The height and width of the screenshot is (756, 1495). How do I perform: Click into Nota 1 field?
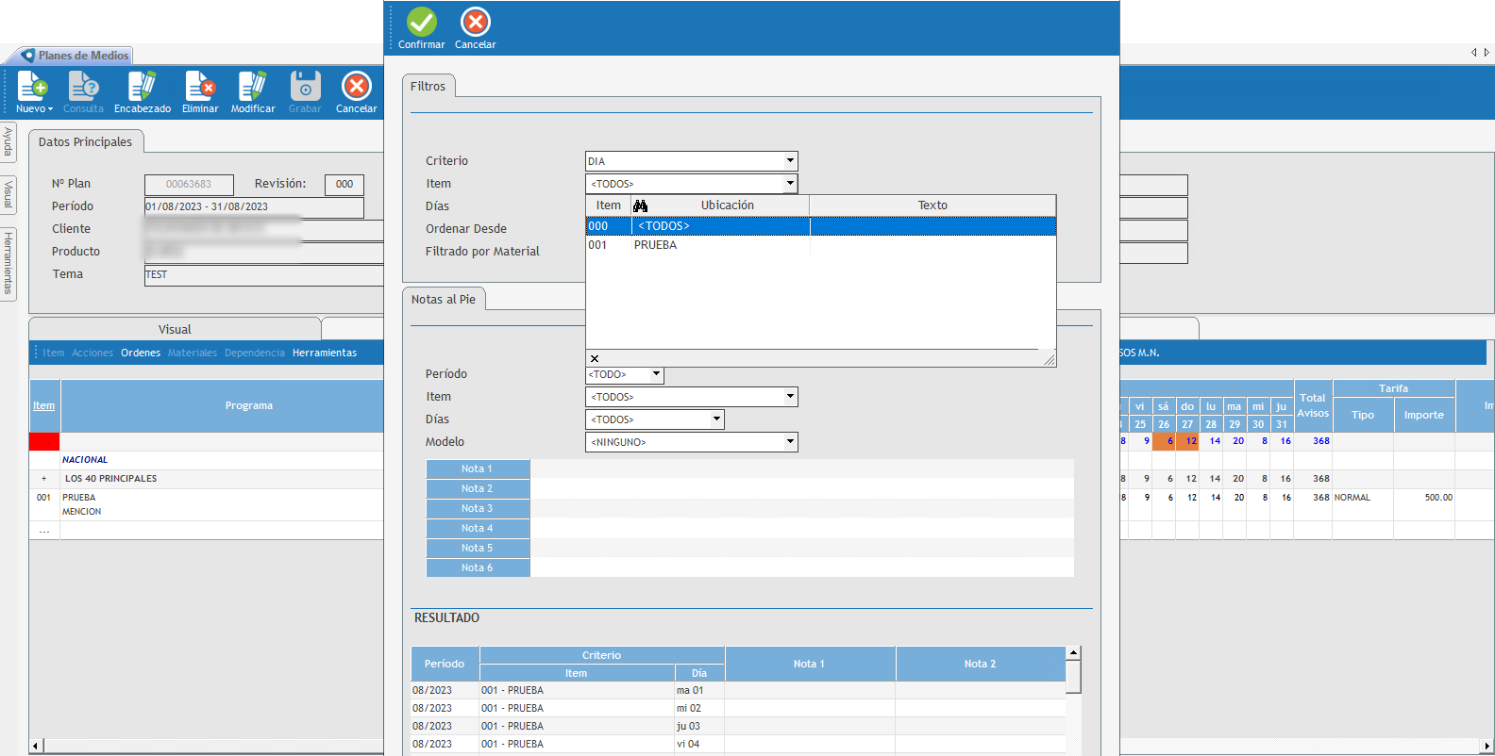[801, 469]
